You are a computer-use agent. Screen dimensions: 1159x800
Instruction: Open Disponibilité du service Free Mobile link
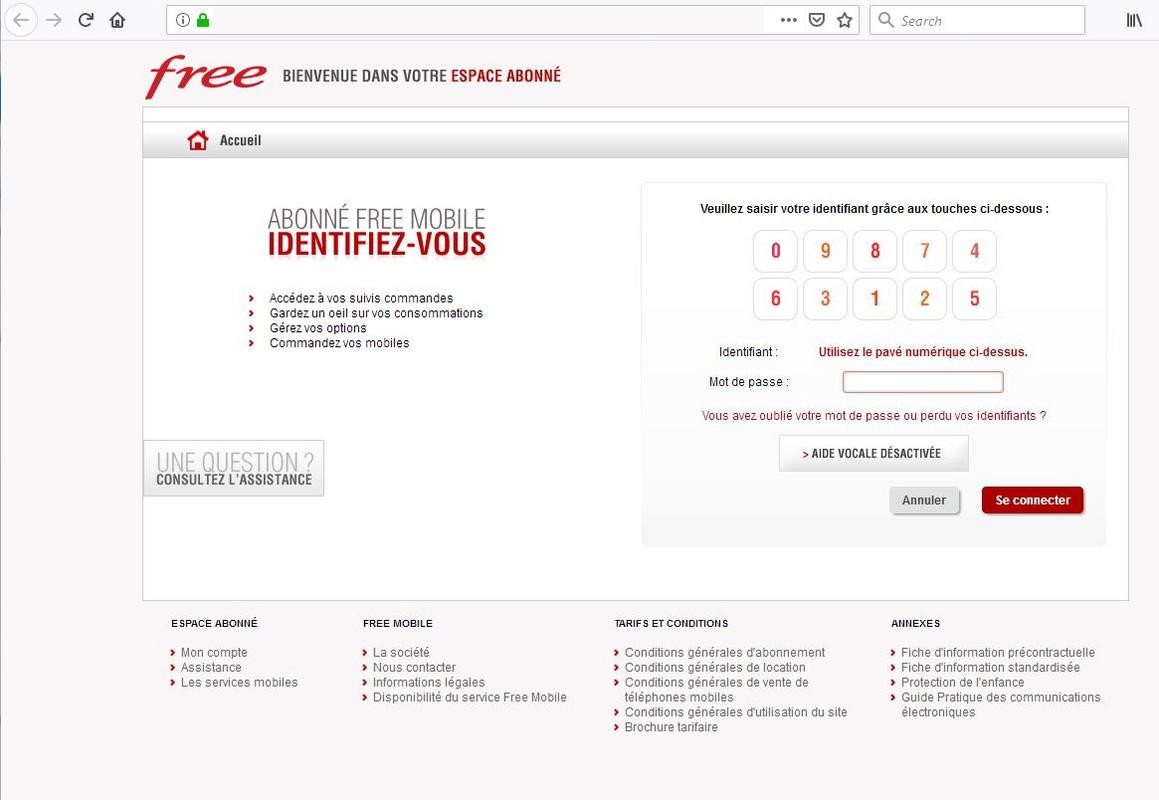(x=469, y=697)
